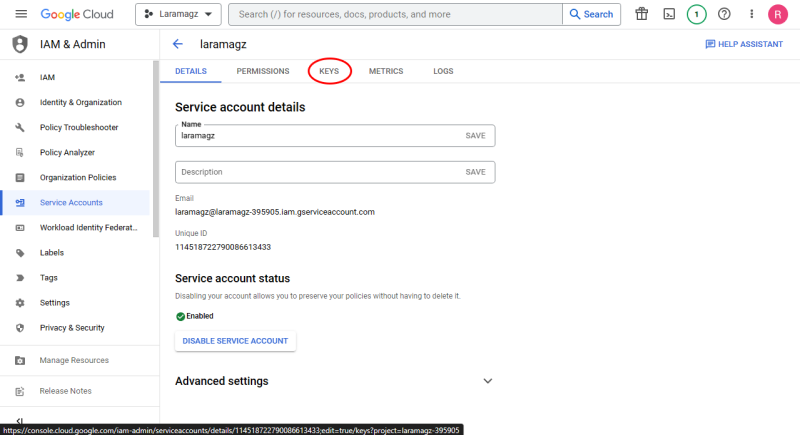Switch to the Permissions tab

(x=263, y=71)
